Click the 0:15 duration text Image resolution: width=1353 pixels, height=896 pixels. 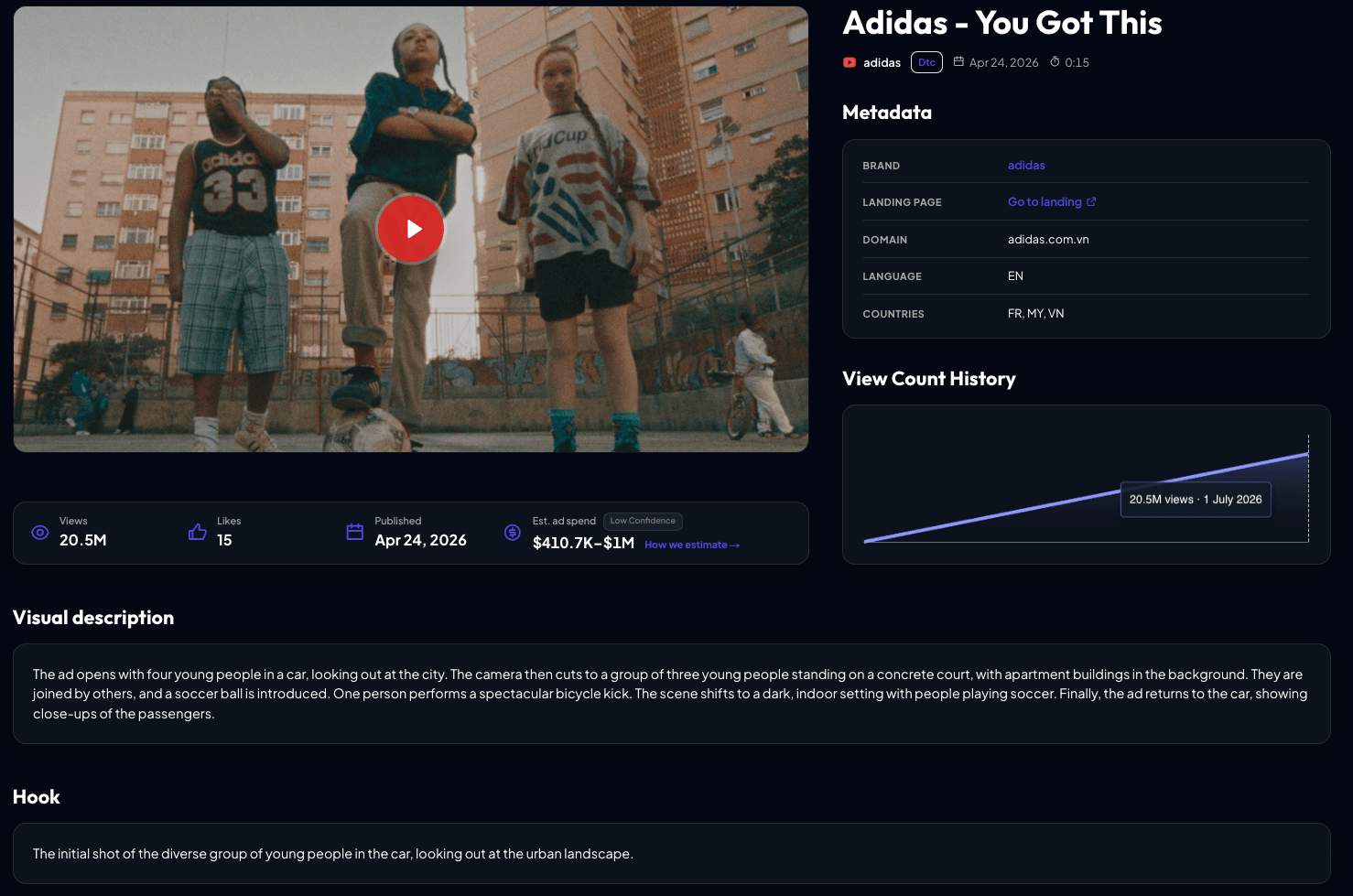(x=1077, y=62)
